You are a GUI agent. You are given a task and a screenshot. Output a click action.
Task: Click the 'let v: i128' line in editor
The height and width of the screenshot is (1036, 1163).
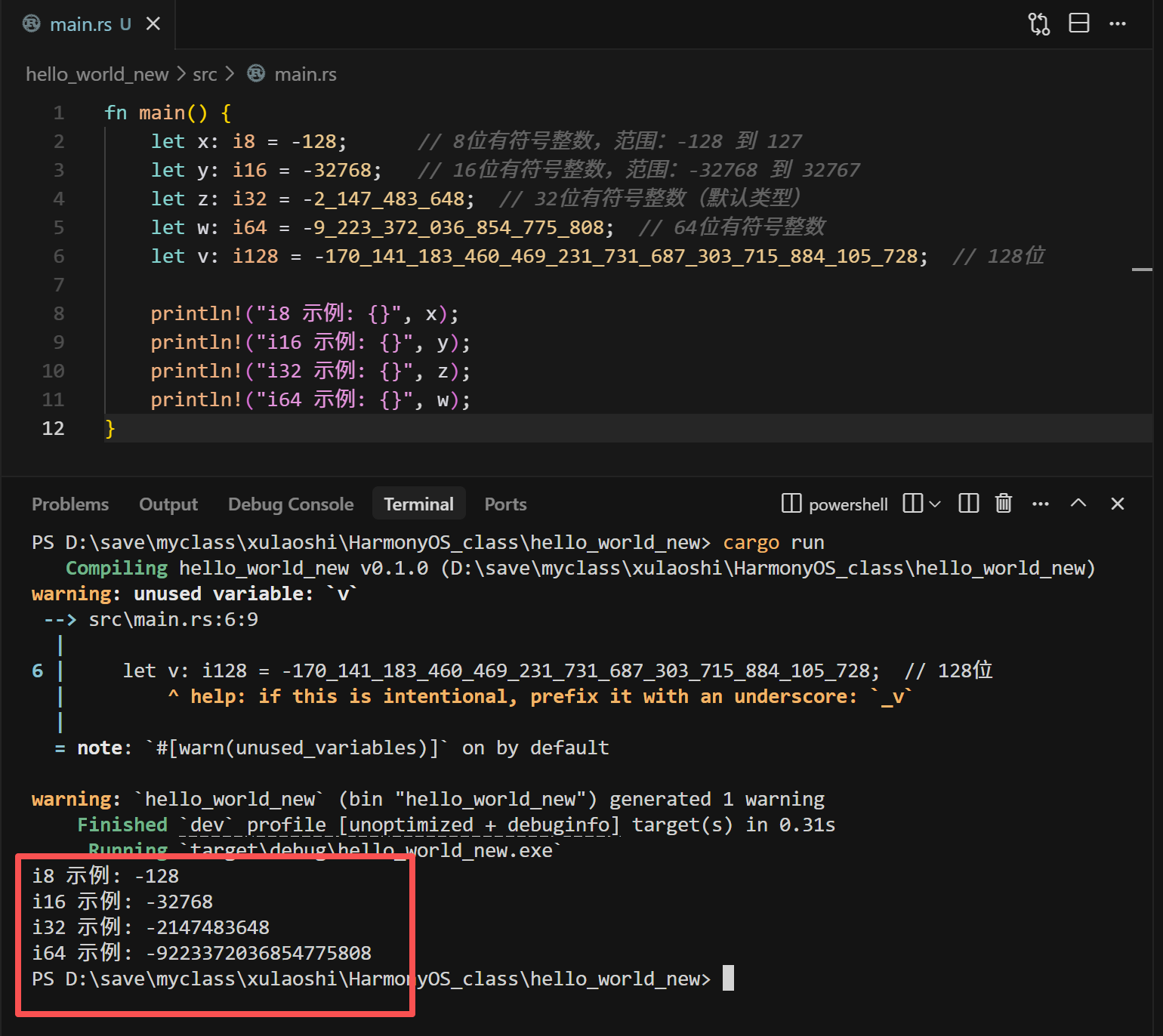(539, 257)
